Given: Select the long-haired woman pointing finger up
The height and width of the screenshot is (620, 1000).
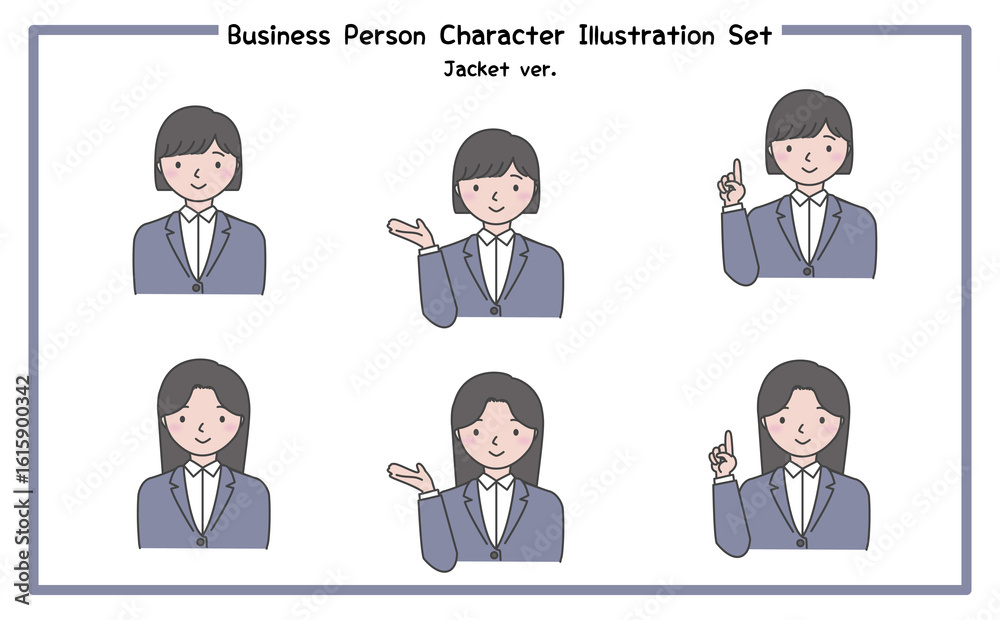Looking at the screenshot, I should pos(790,458).
